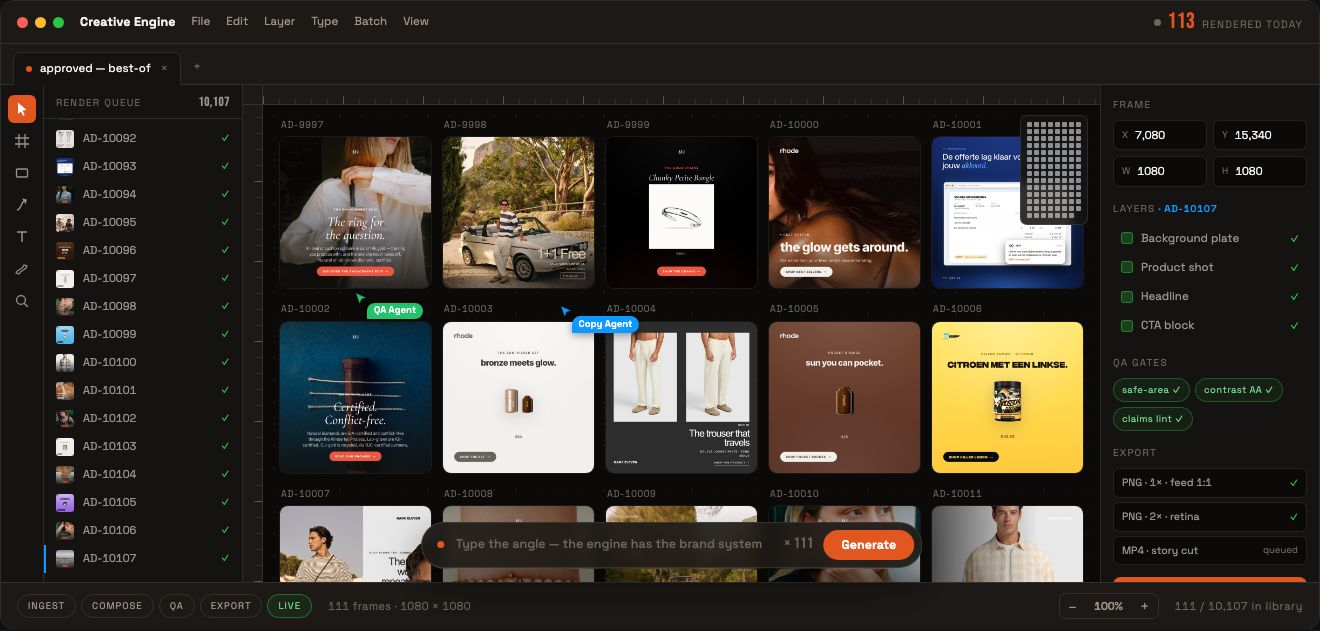Click the AD-10093 thumbnail icon in queue

65,166
